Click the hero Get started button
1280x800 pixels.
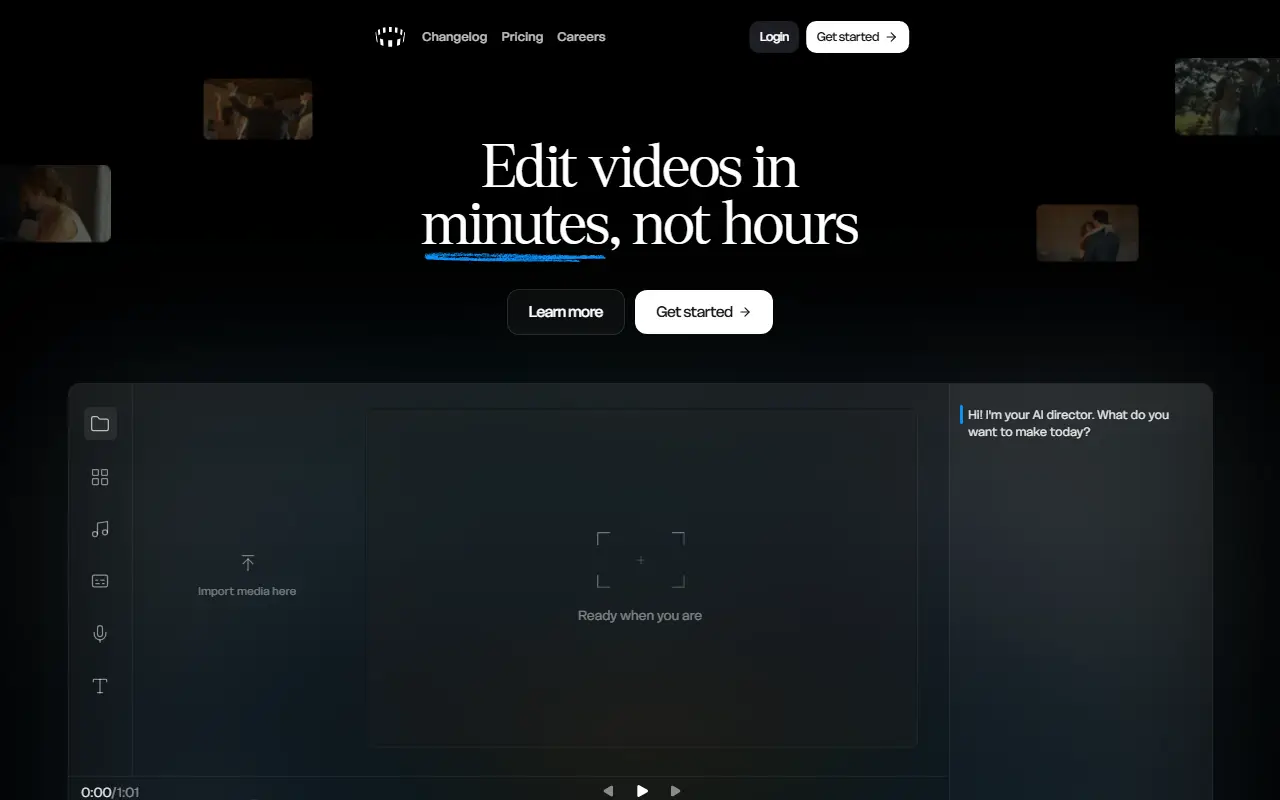[704, 312]
